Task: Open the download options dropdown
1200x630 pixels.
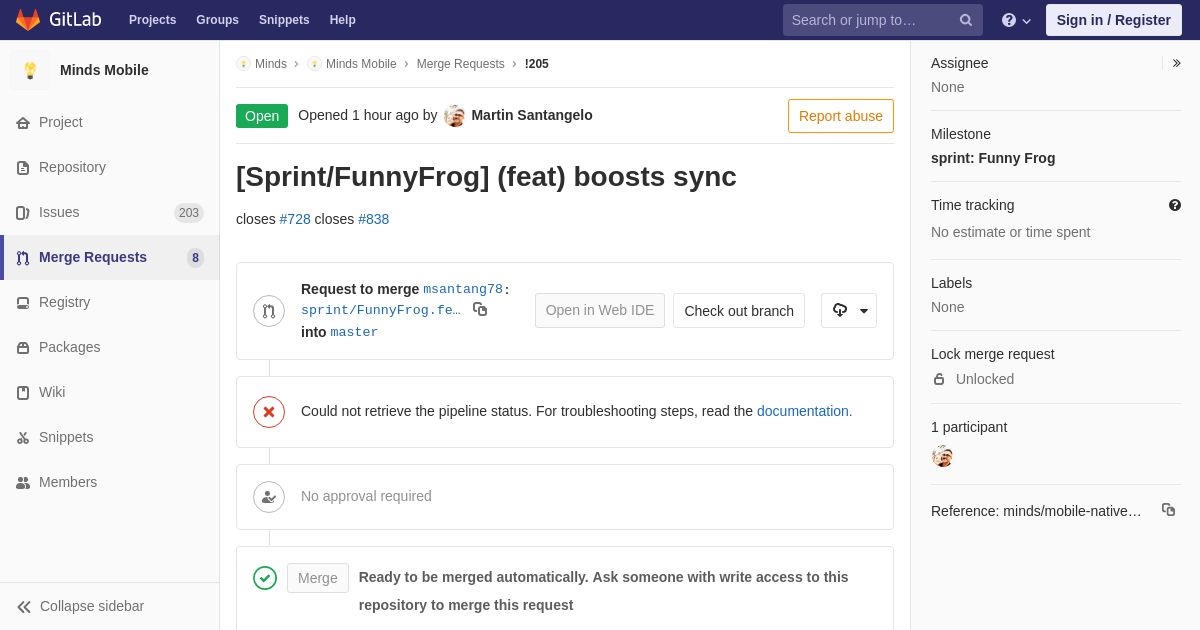Action: coord(849,311)
